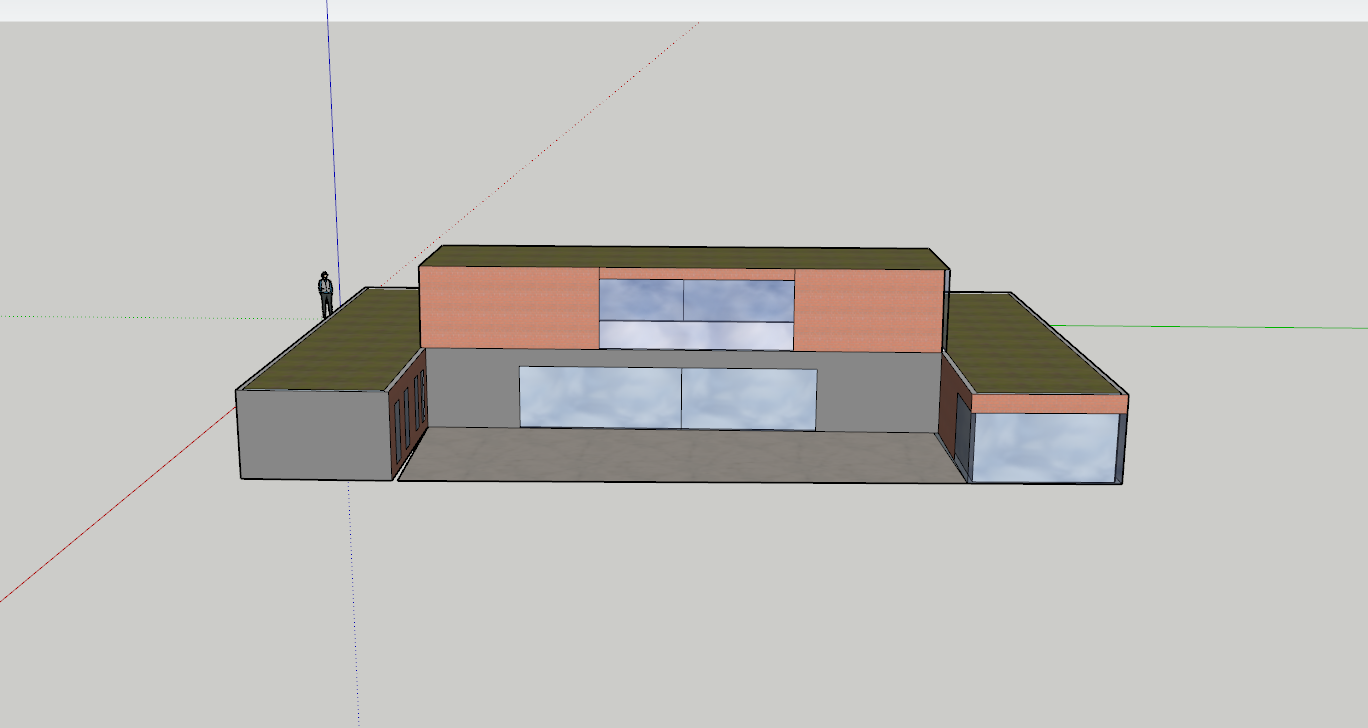Click the upper floor's top-right window pane
The height and width of the screenshot is (728, 1368).
tap(738, 300)
